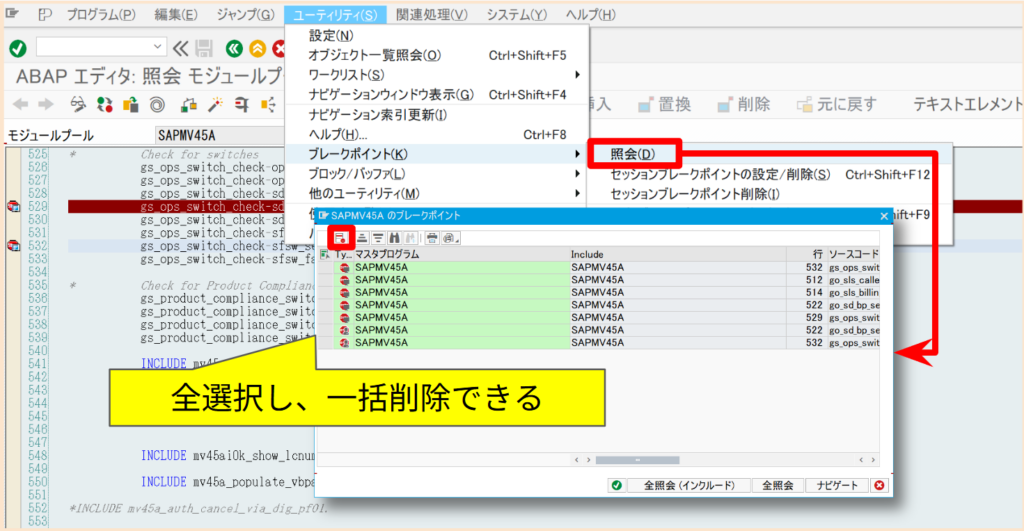Select 照会(D) in breakpoint submenu
This screenshot has width=1024, height=531.
(633, 154)
